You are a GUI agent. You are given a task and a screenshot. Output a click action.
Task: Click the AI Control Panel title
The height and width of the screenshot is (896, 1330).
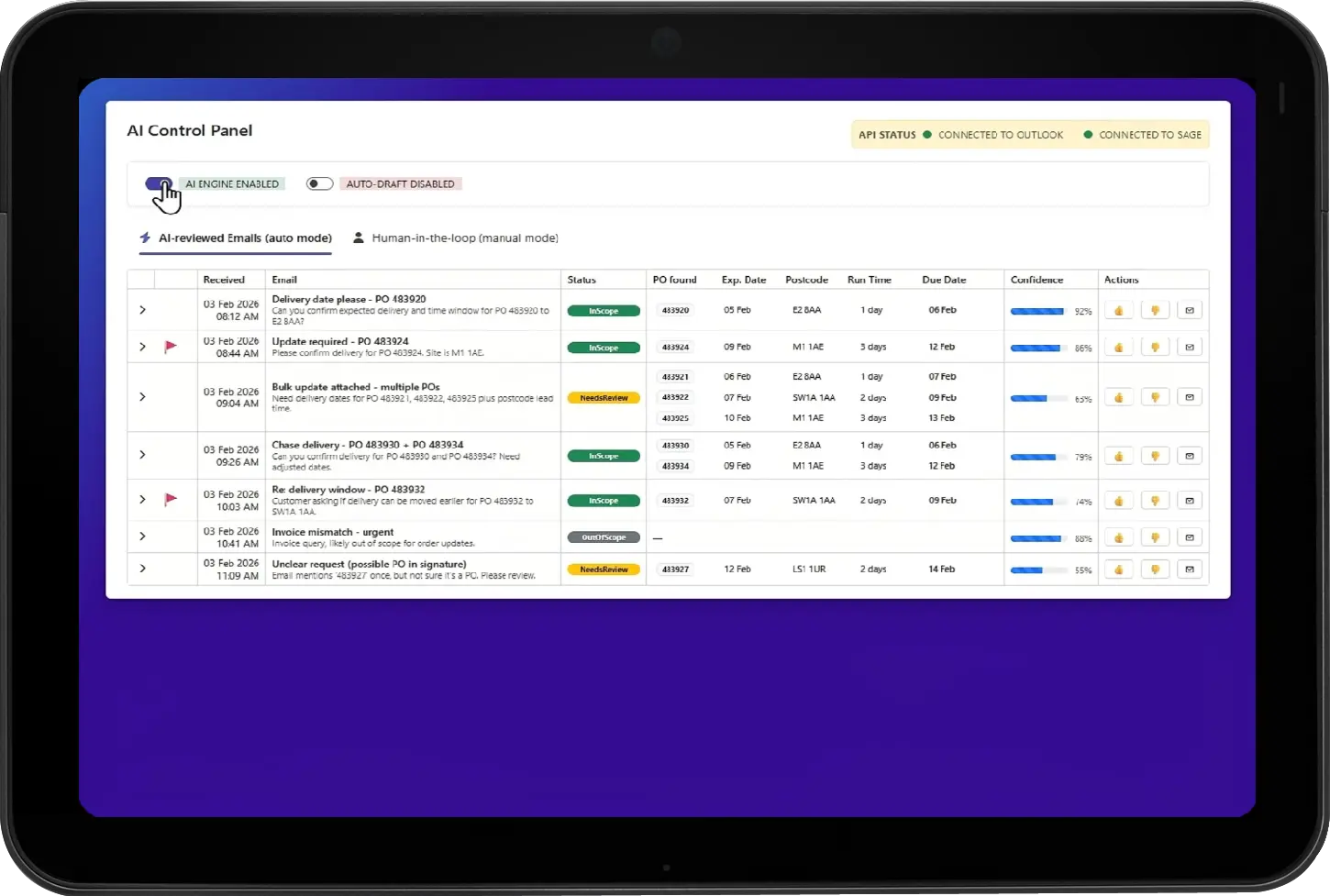click(x=190, y=130)
